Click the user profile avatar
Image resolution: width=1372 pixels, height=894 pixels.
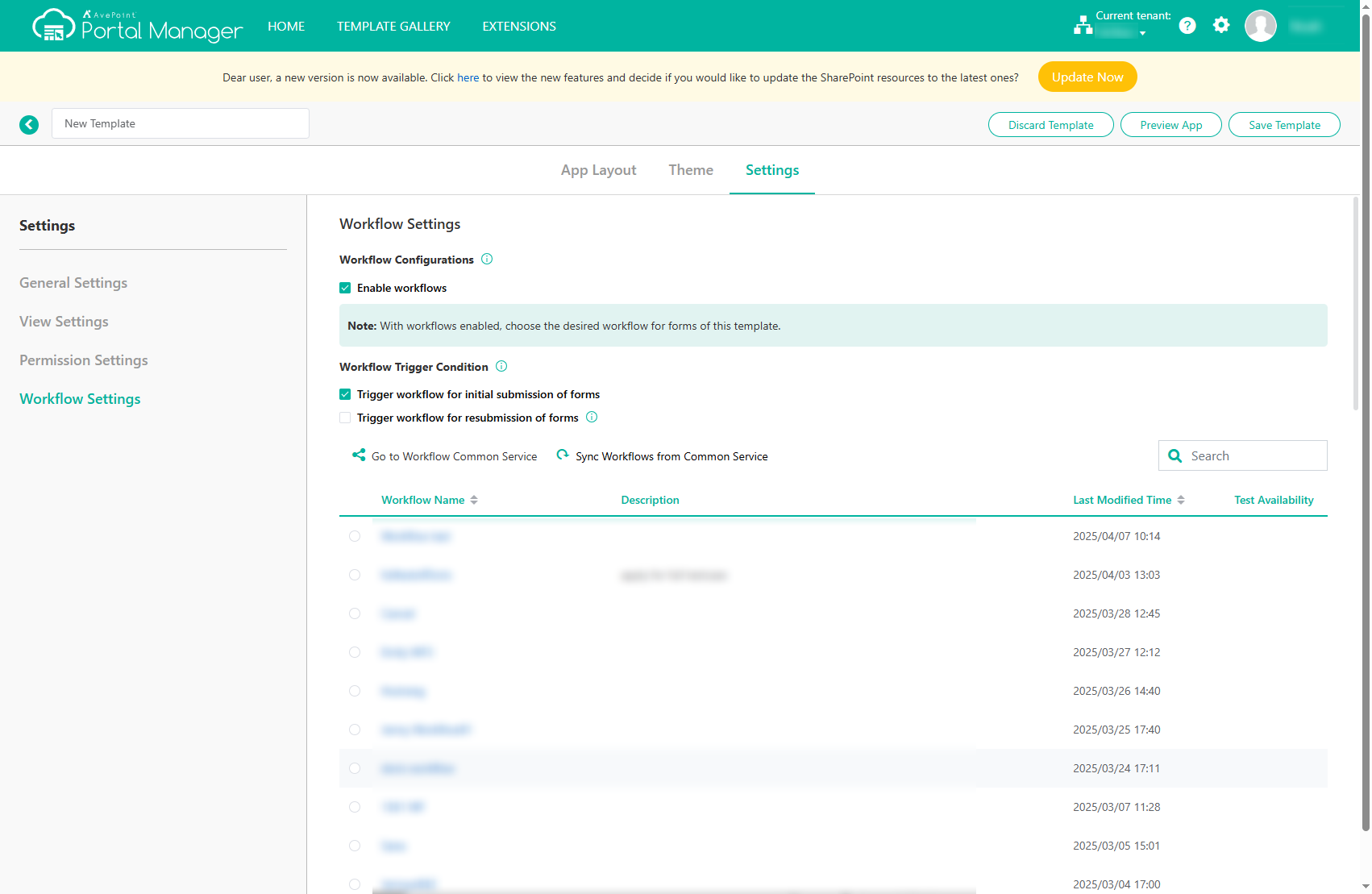pyautogui.click(x=1261, y=25)
